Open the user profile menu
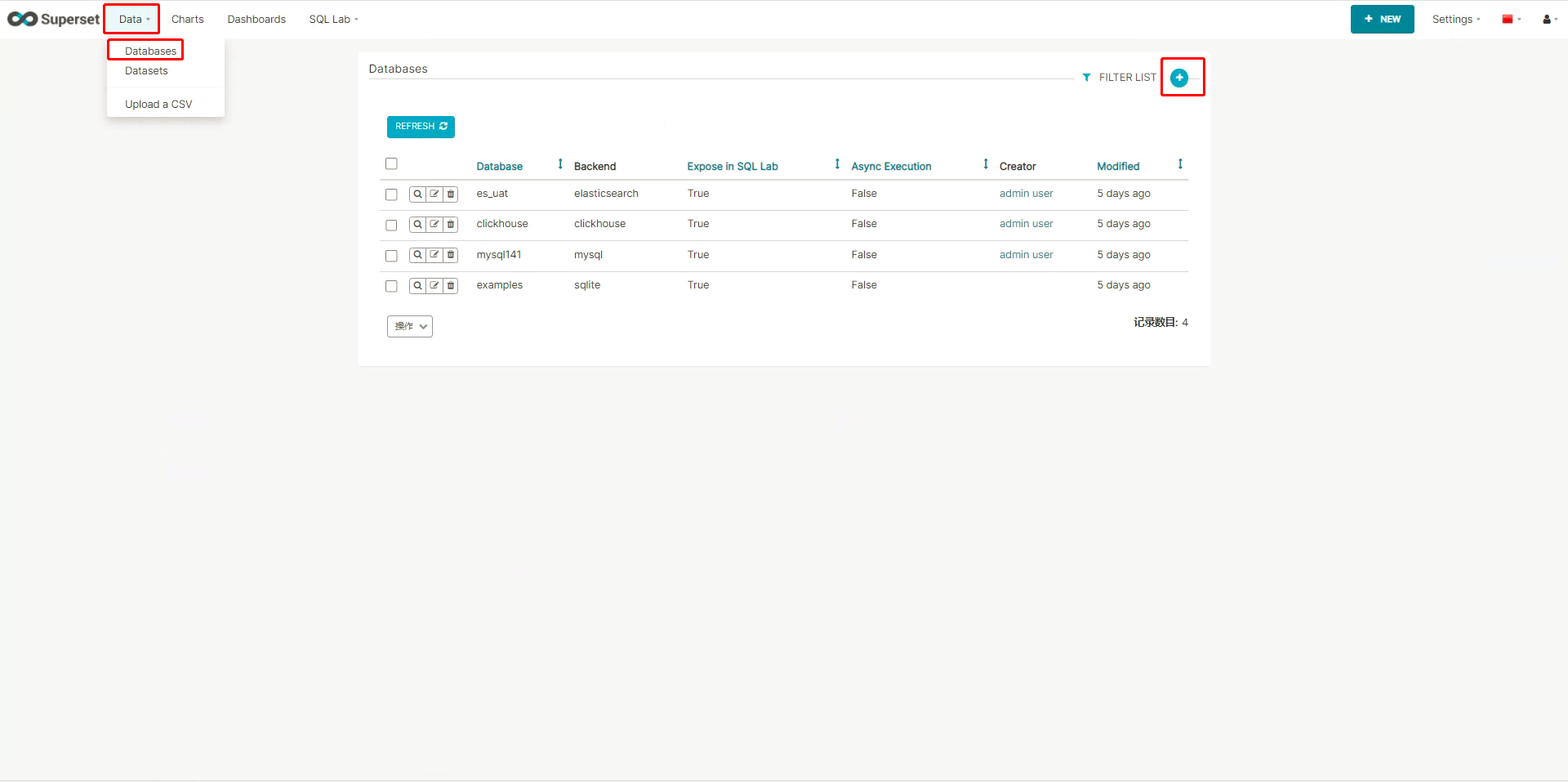This screenshot has width=1568, height=782. tap(1550, 19)
